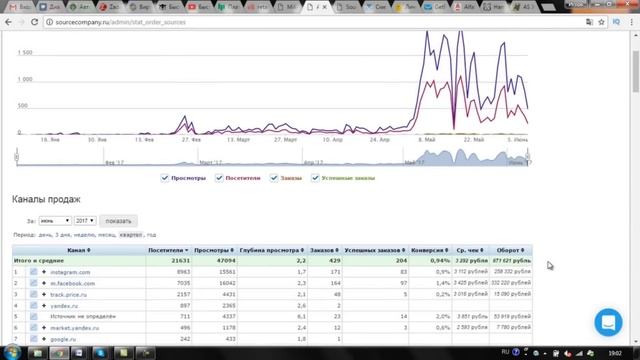Open the year dropdown showing 2017

click(x=85, y=221)
